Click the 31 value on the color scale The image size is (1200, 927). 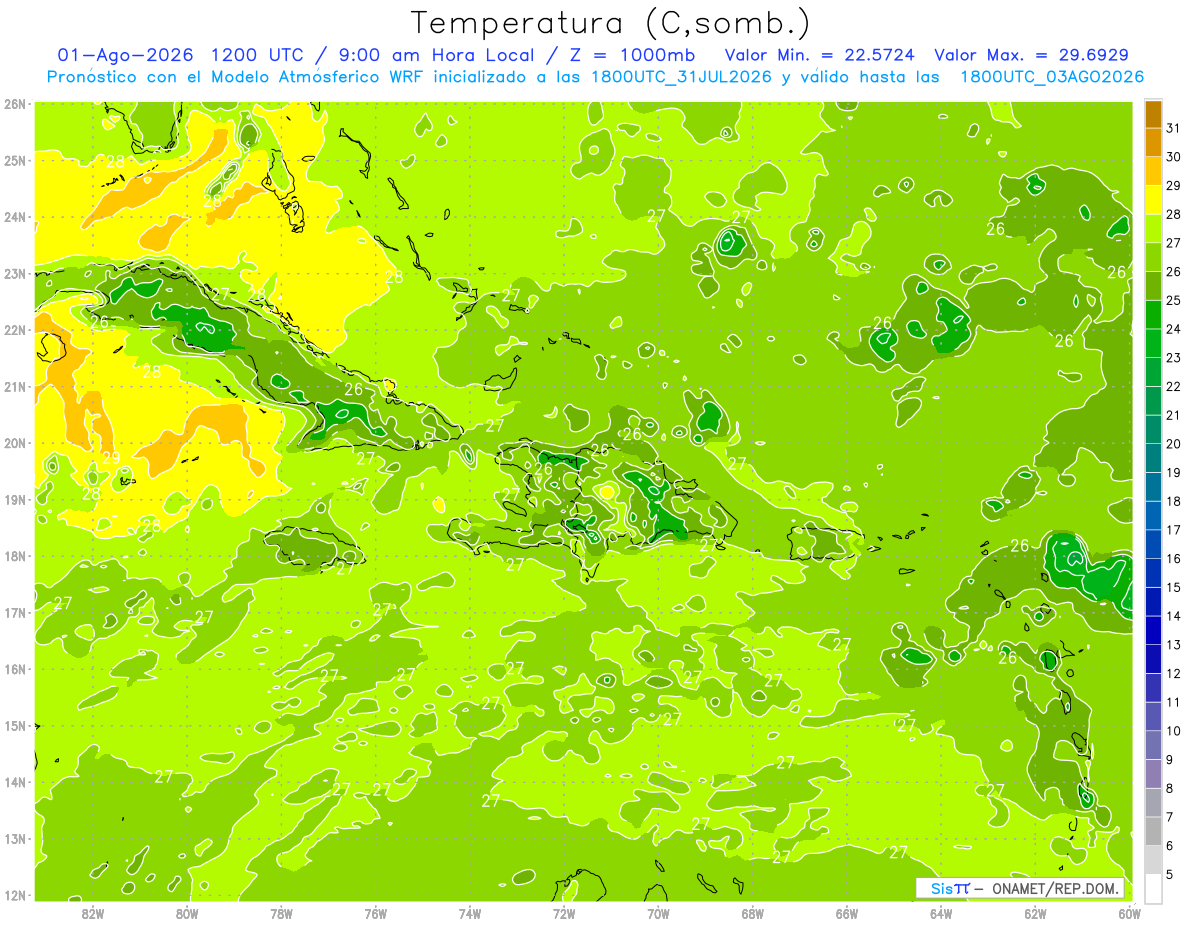click(x=1174, y=128)
